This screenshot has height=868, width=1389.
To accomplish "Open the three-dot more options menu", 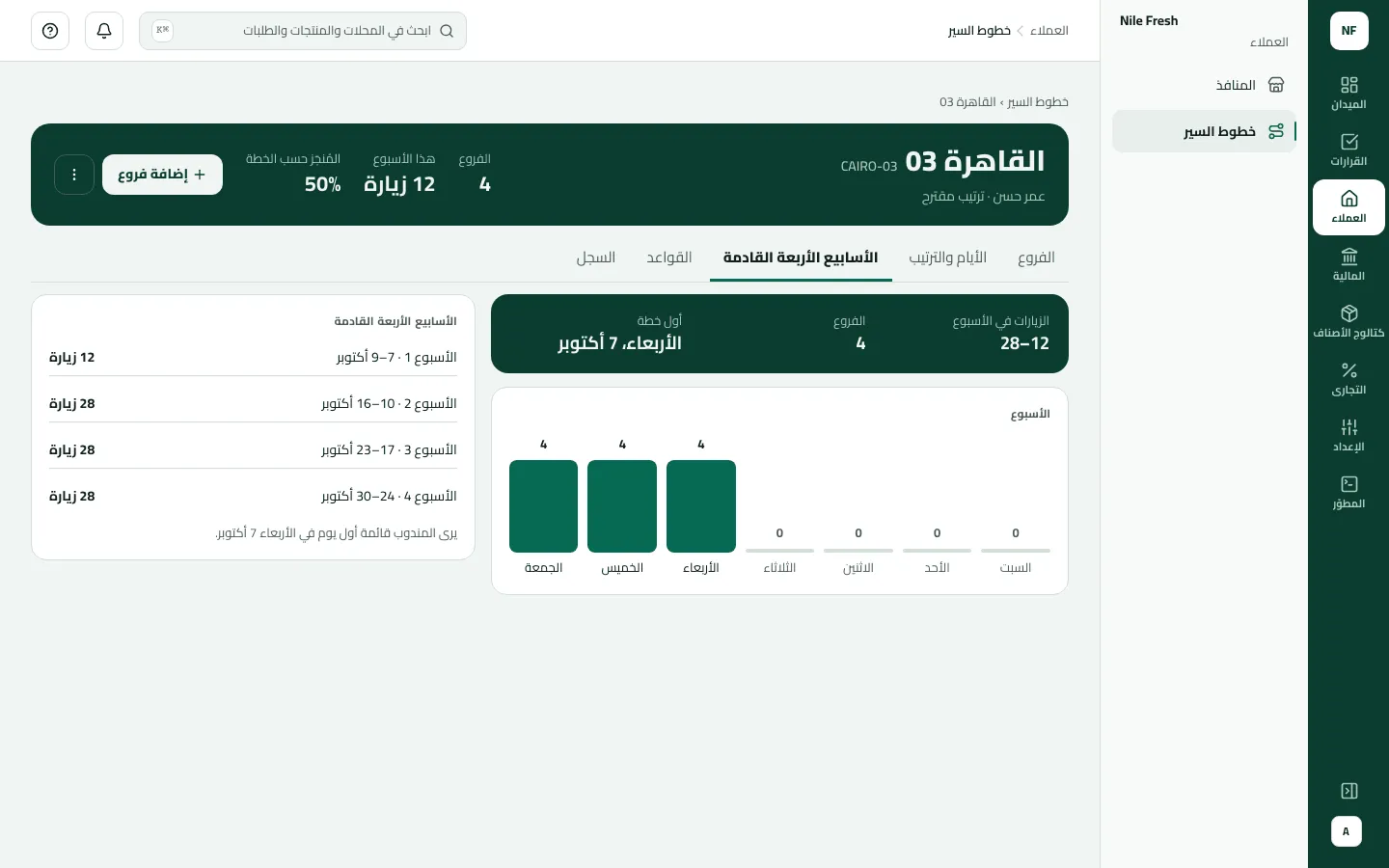I will (74, 175).
